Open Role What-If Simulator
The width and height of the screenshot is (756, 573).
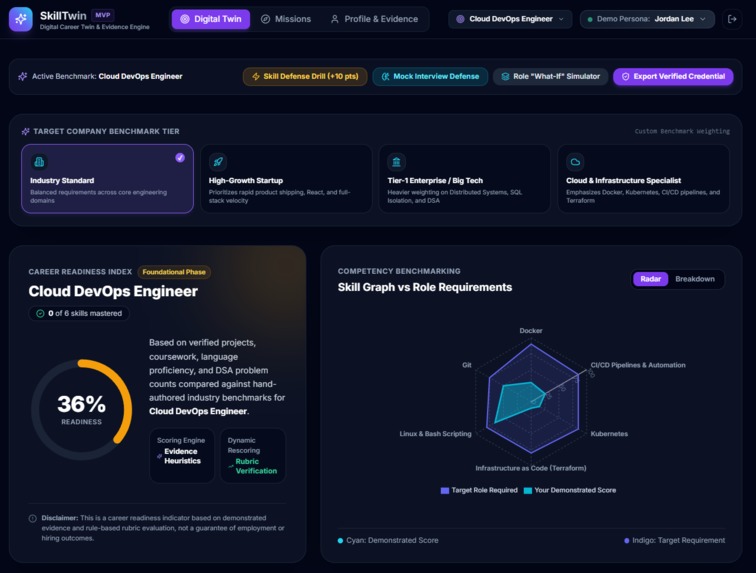click(x=550, y=77)
